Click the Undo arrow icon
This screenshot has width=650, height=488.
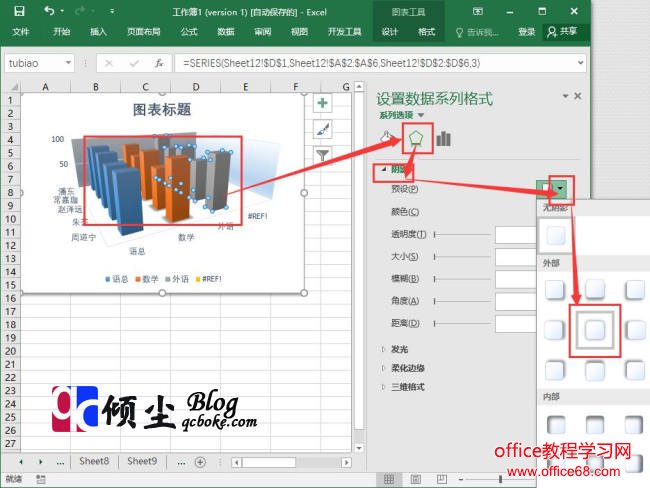coord(49,11)
